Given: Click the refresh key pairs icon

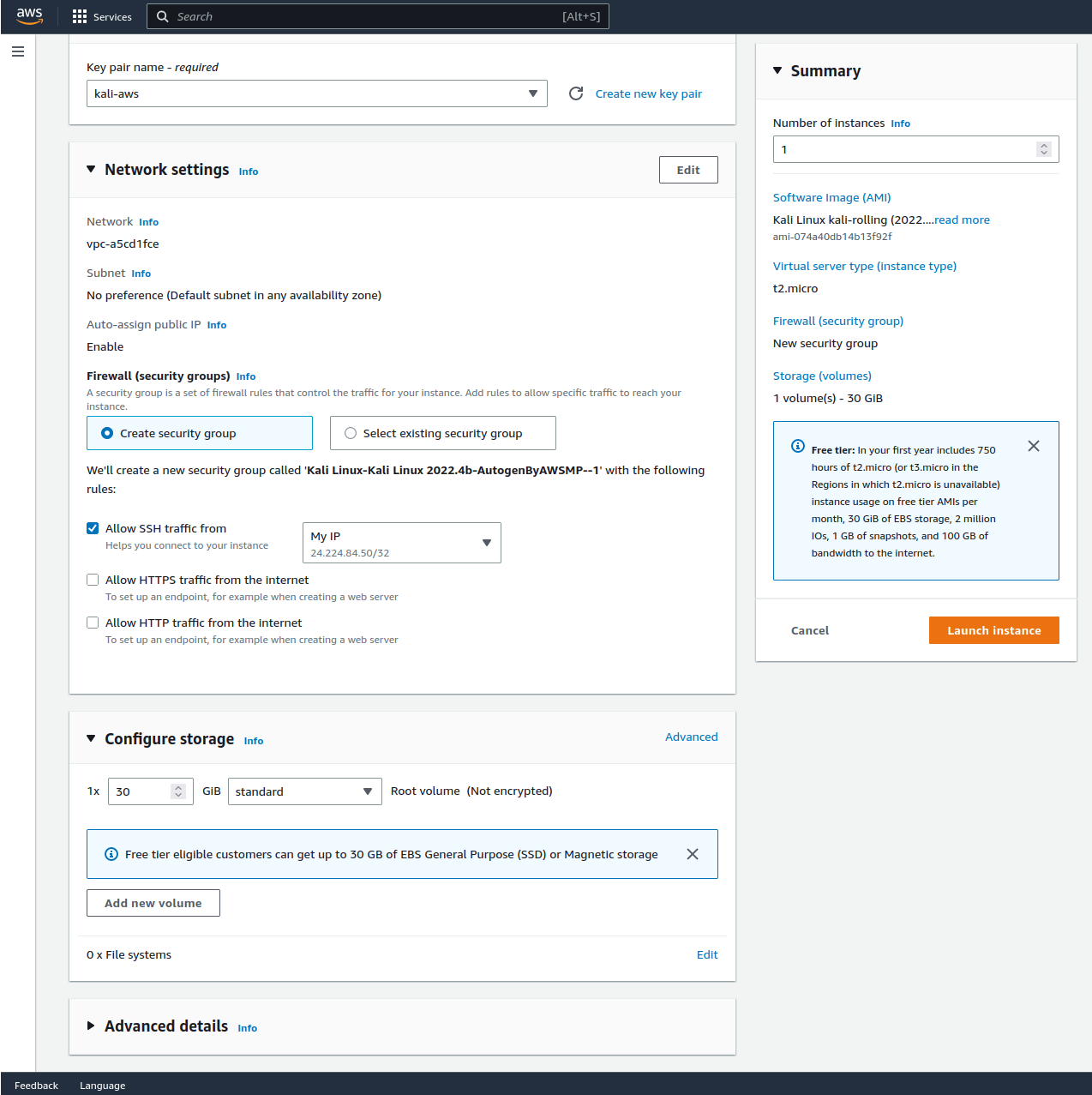Looking at the screenshot, I should click(x=576, y=93).
